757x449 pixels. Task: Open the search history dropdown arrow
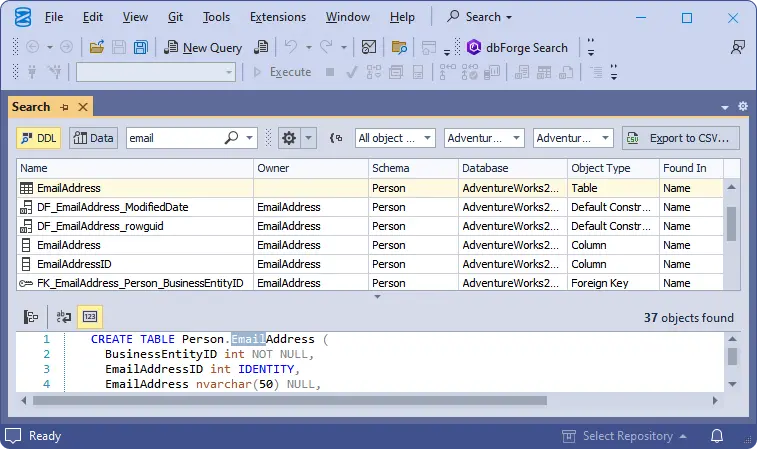250,138
